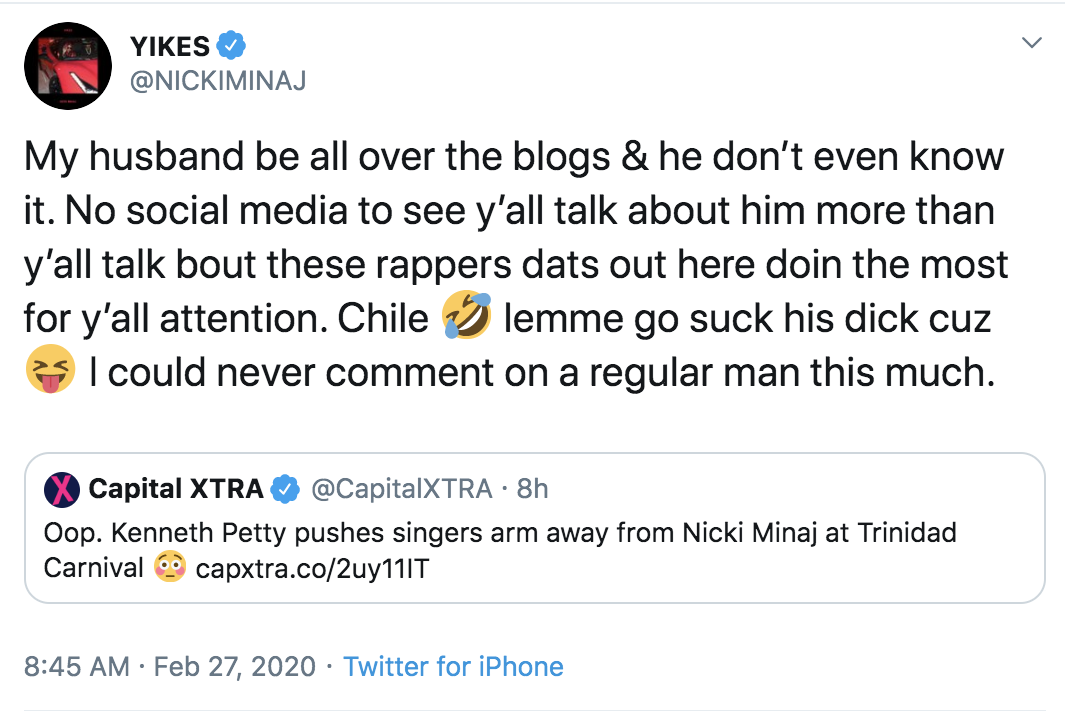The width and height of the screenshot is (1065, 711).
Task: Click the 8h timestamp on quoted tweet
Action: [533, 489]
